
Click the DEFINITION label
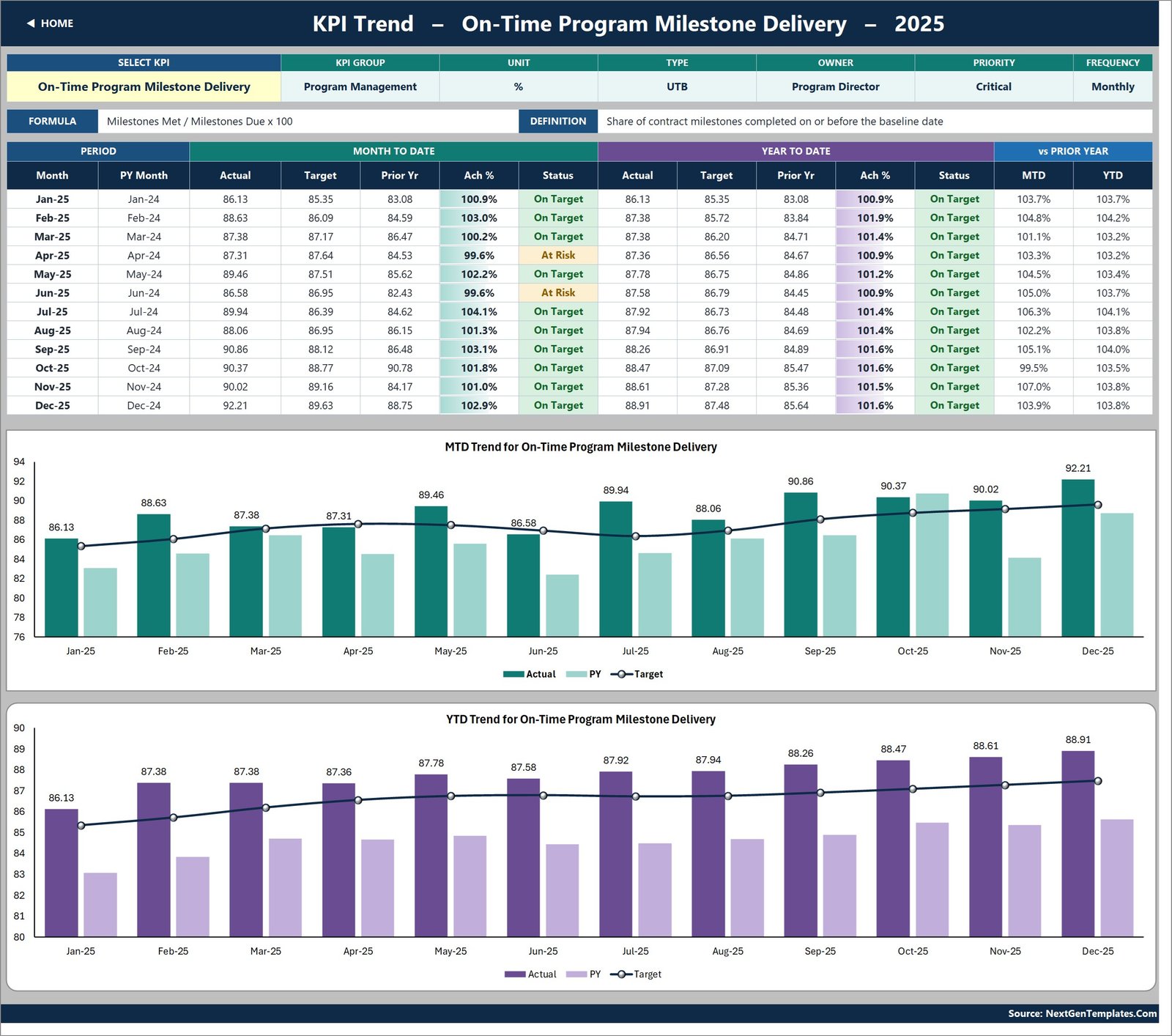[x=558, y=122]
